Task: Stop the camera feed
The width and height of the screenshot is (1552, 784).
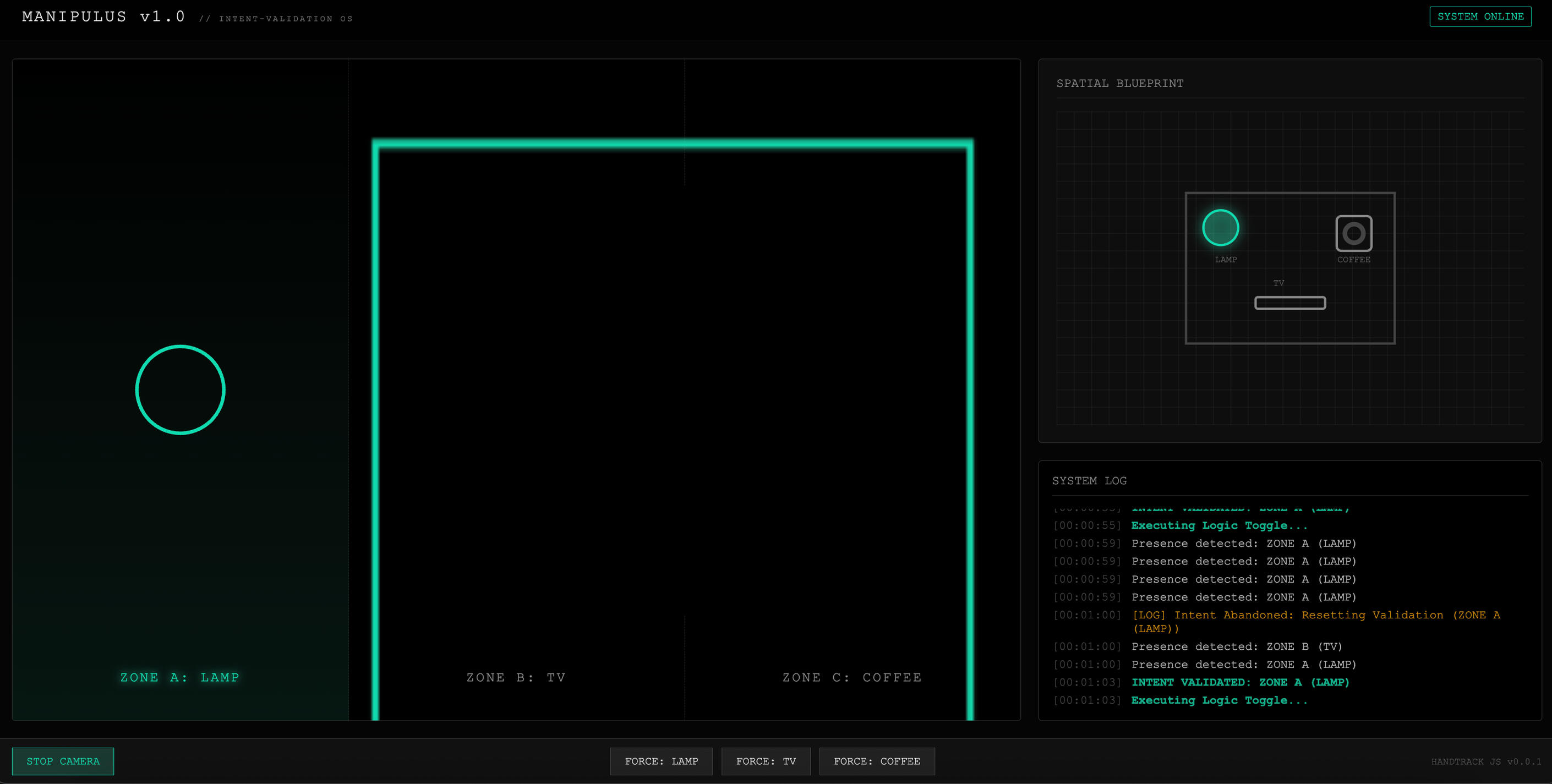Action: [x=63, y=761]
